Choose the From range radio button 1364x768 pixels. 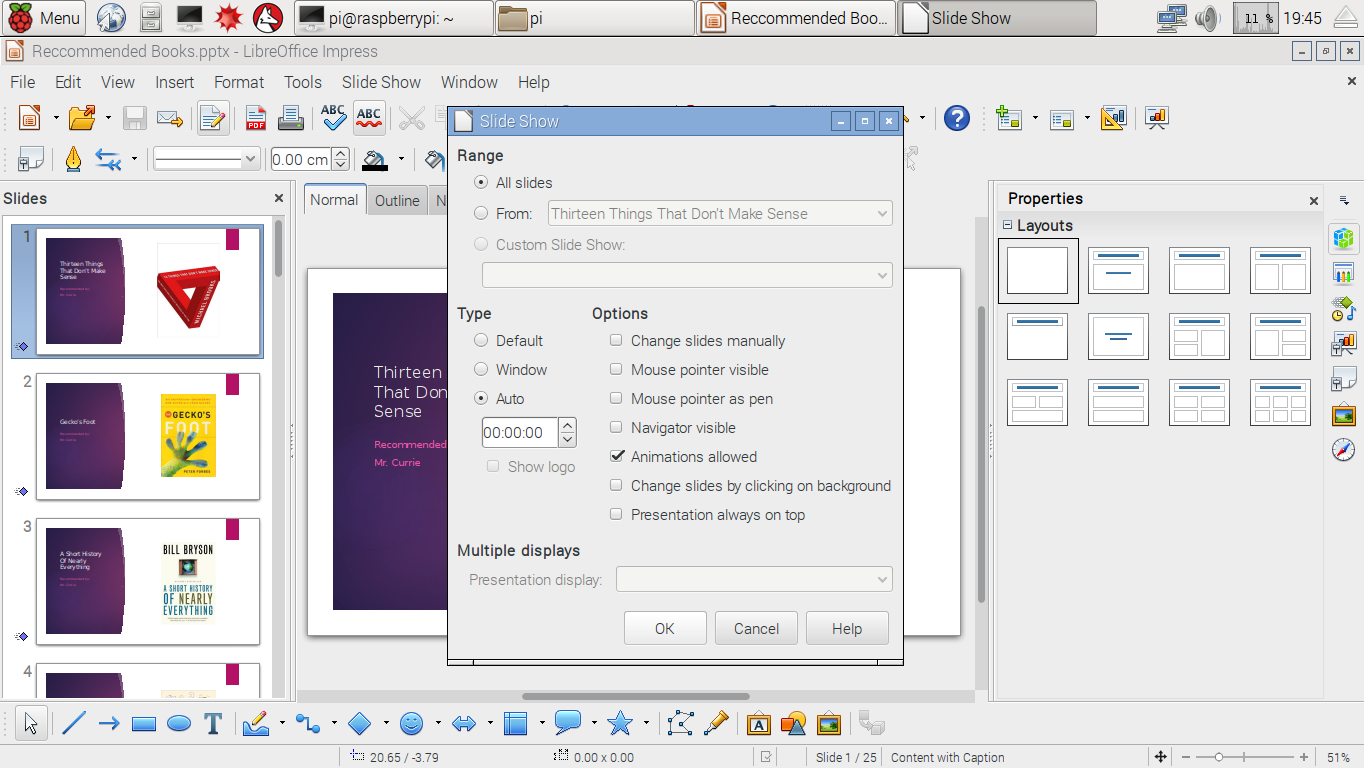coord(482,213)
